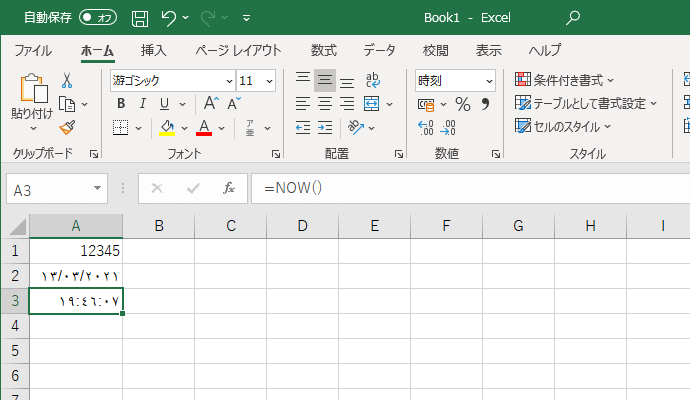Open the search magnifier in title bar

(x=573, y=18)
